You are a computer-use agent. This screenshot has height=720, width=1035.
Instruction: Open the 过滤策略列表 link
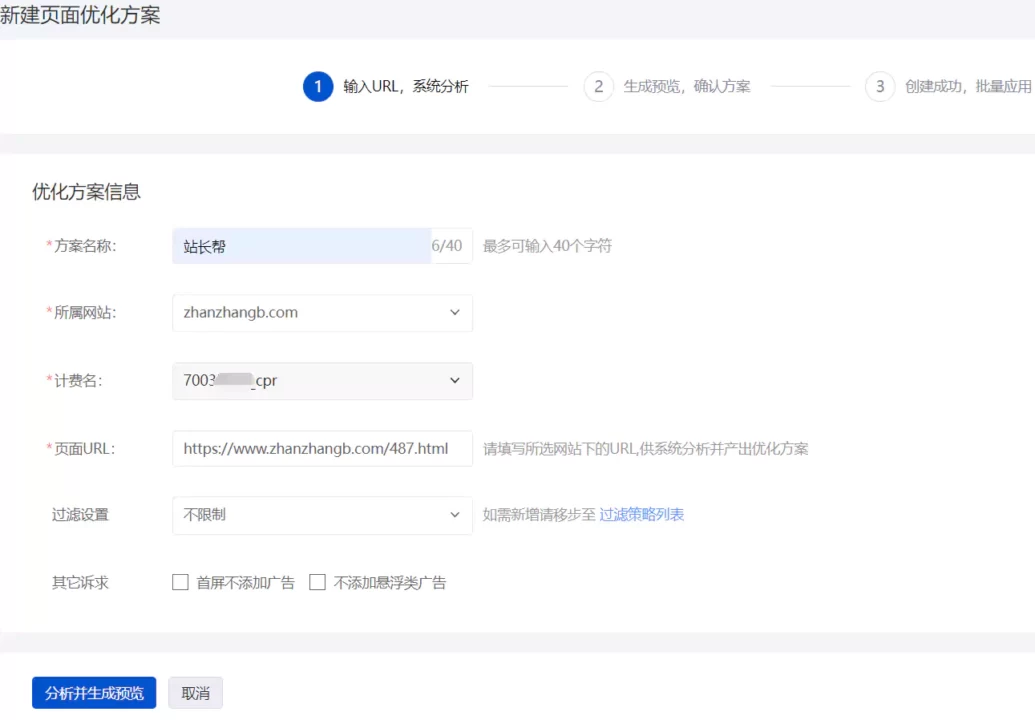click(641, 515)
